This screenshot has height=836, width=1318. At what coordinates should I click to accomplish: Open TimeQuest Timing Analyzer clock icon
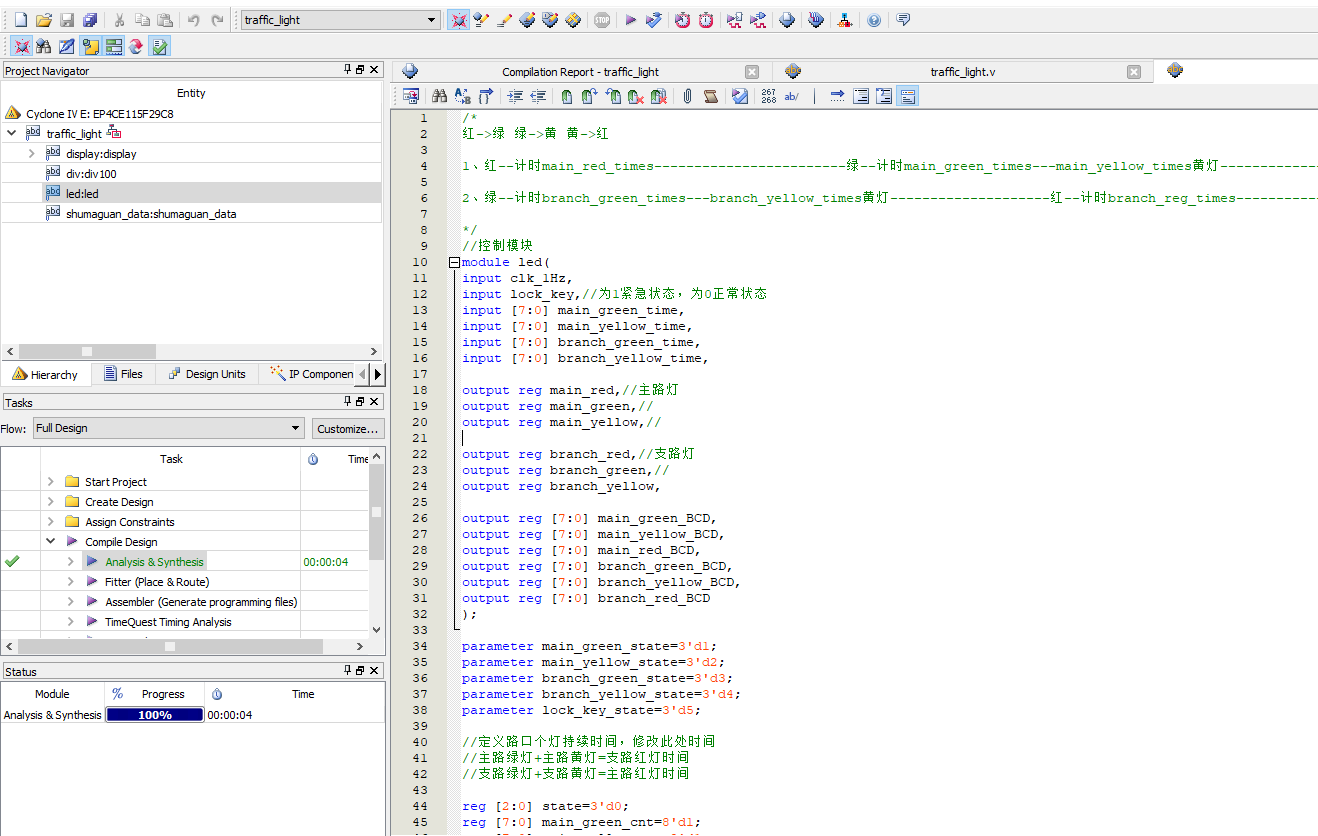706,20
